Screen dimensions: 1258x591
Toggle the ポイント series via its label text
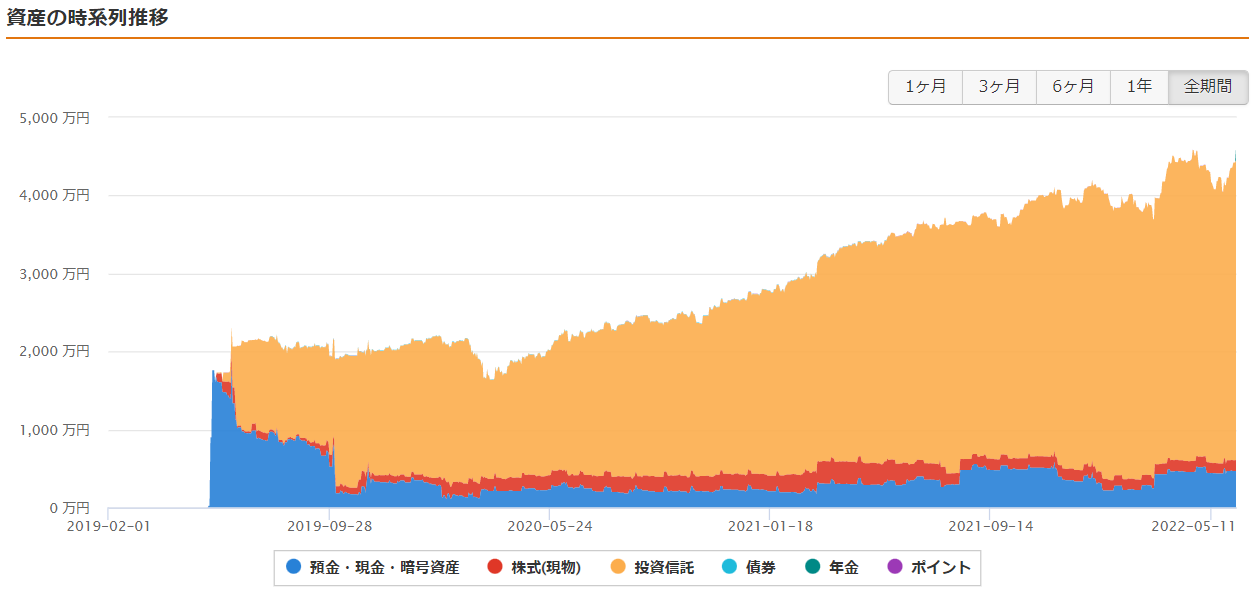pos(941,568)
